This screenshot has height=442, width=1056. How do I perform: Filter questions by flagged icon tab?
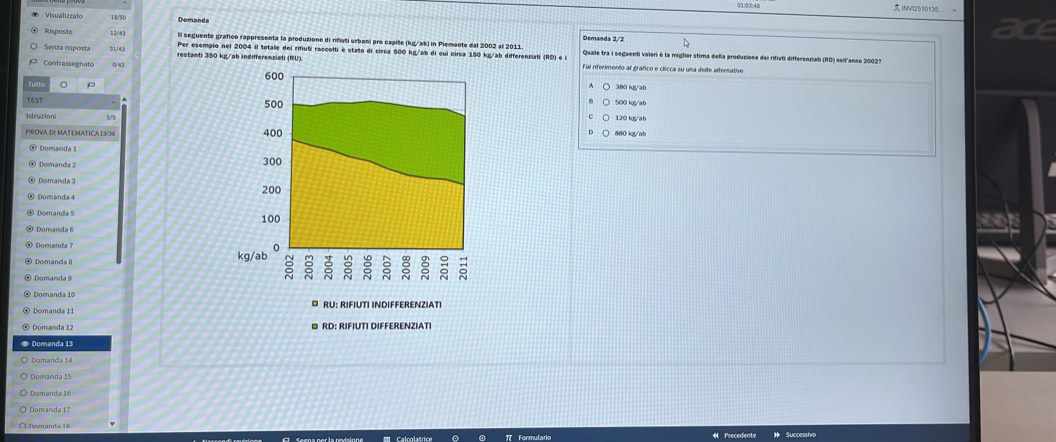click(x=91, y=85)
